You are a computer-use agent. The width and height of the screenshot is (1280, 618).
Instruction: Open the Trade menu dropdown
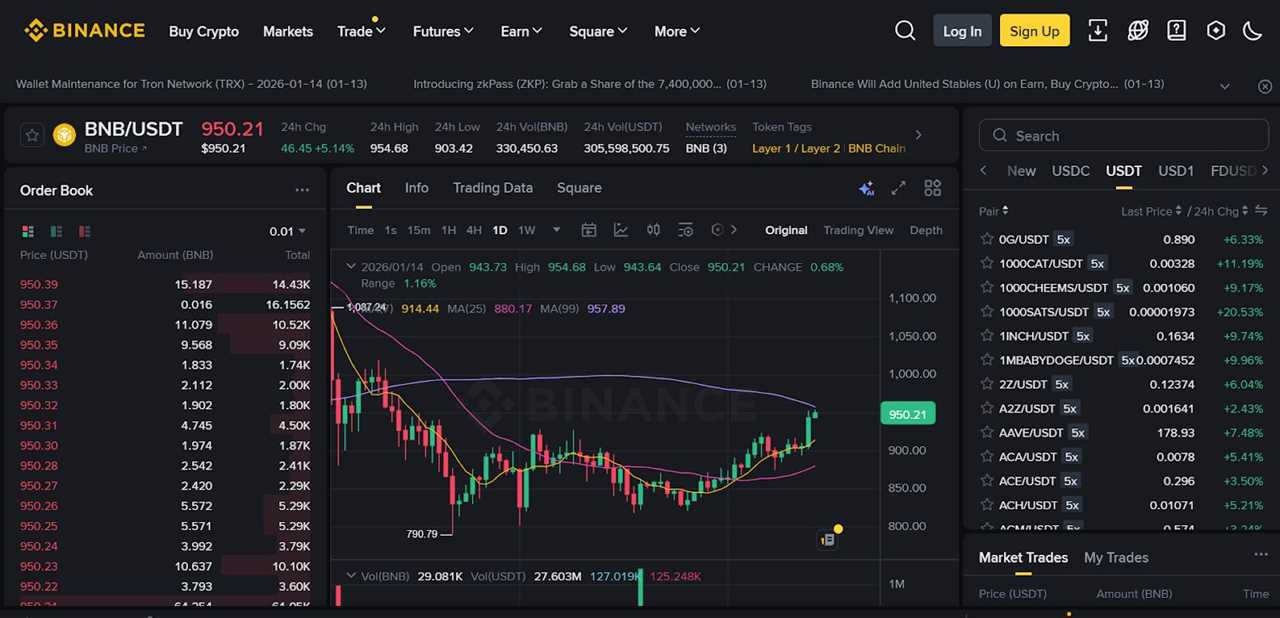coord(360,31)
